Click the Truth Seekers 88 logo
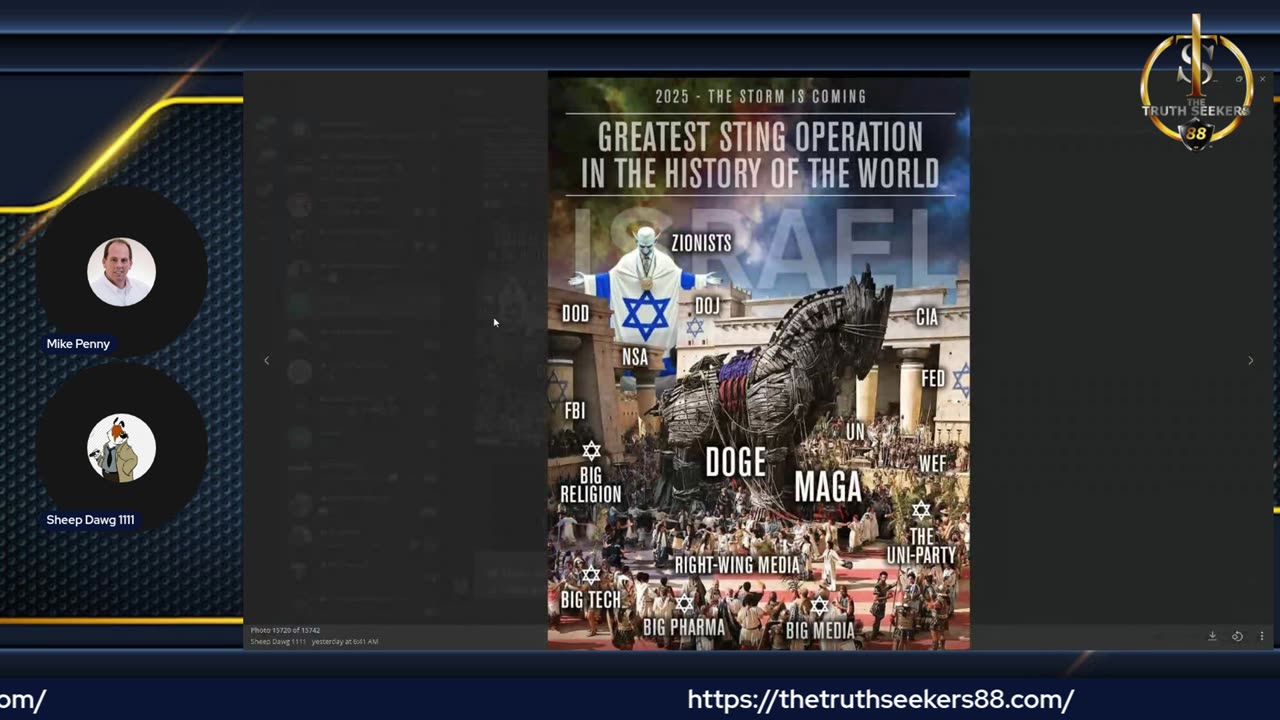 point(1196,85)
